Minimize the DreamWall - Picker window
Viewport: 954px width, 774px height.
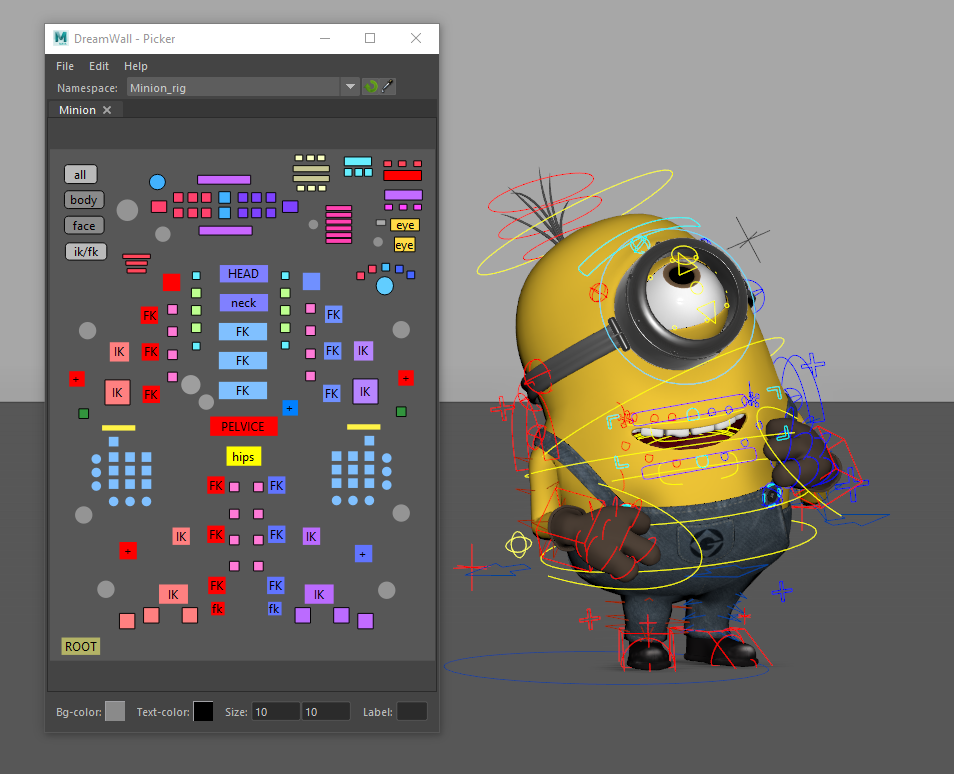coord(325,38)
